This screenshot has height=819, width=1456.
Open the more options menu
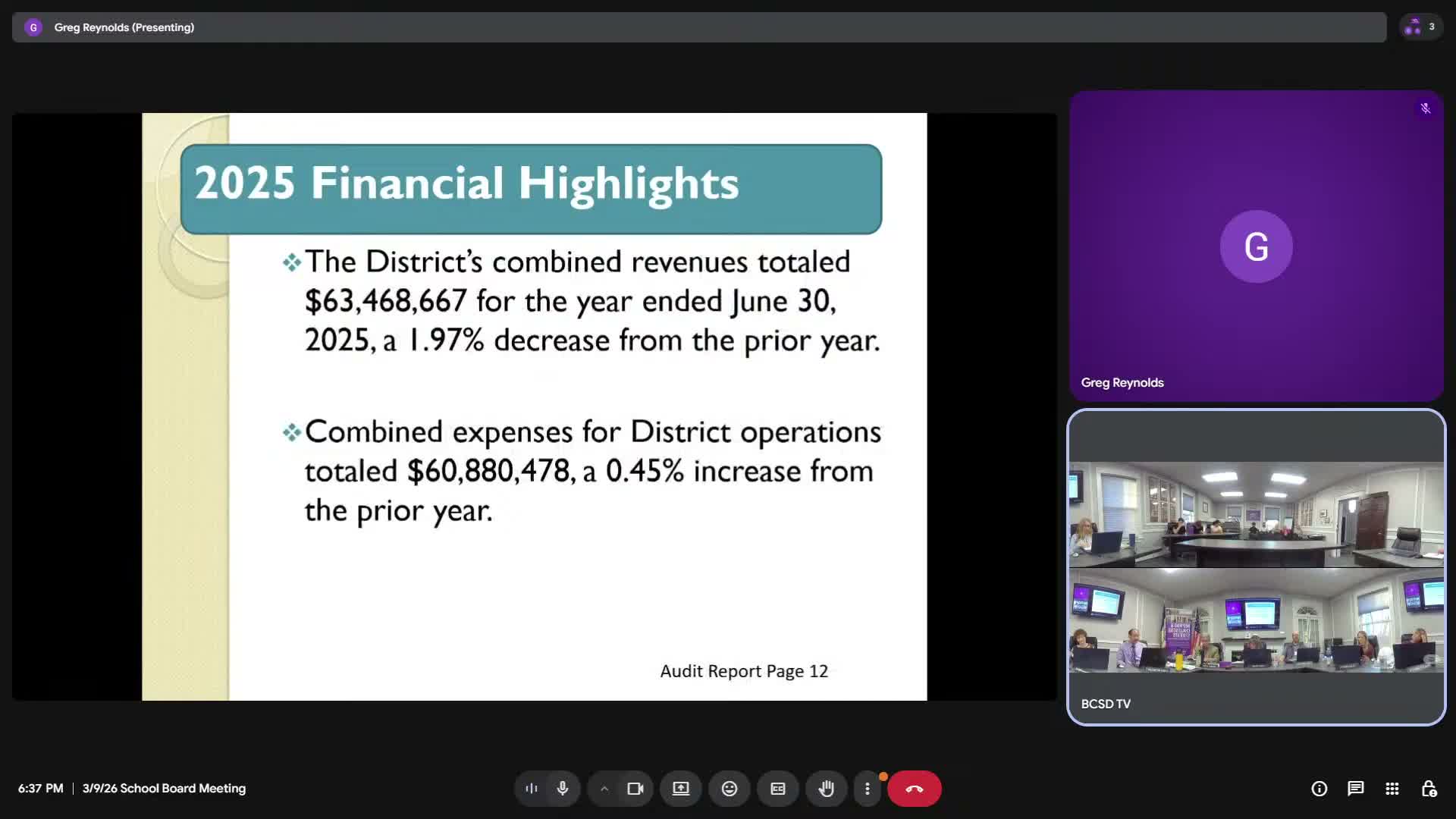868,789
